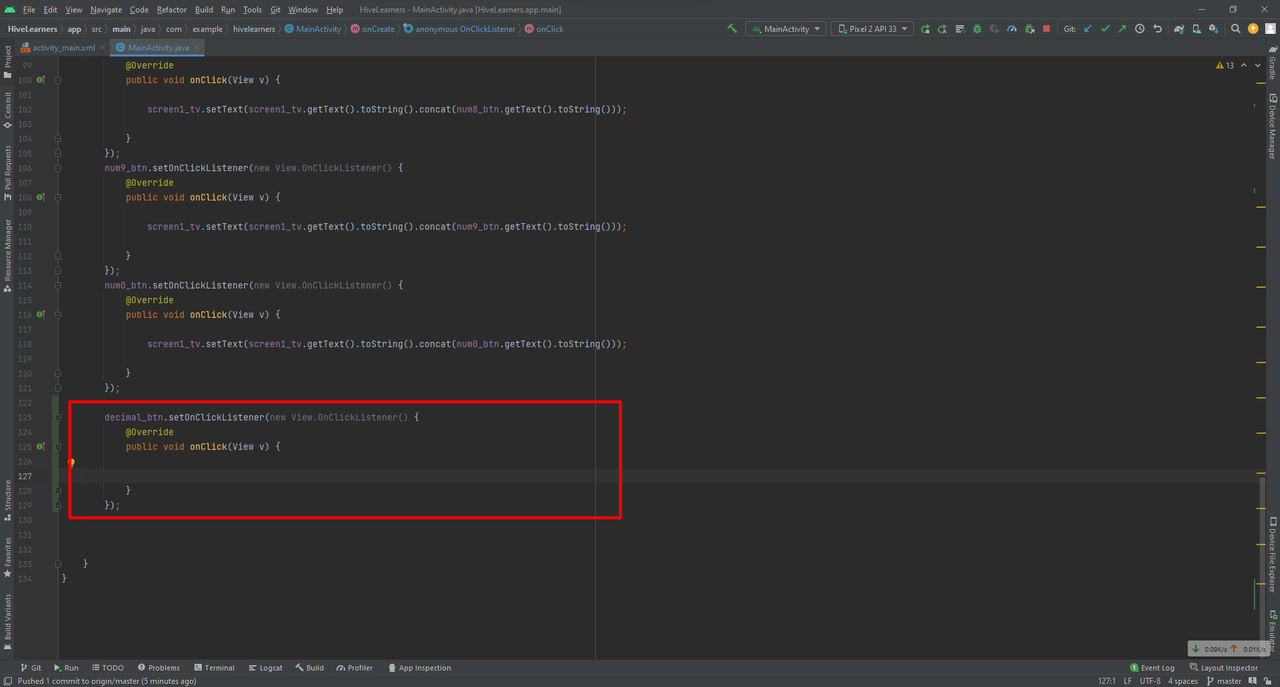Open the TODO tool window

[x=108, y=668]
